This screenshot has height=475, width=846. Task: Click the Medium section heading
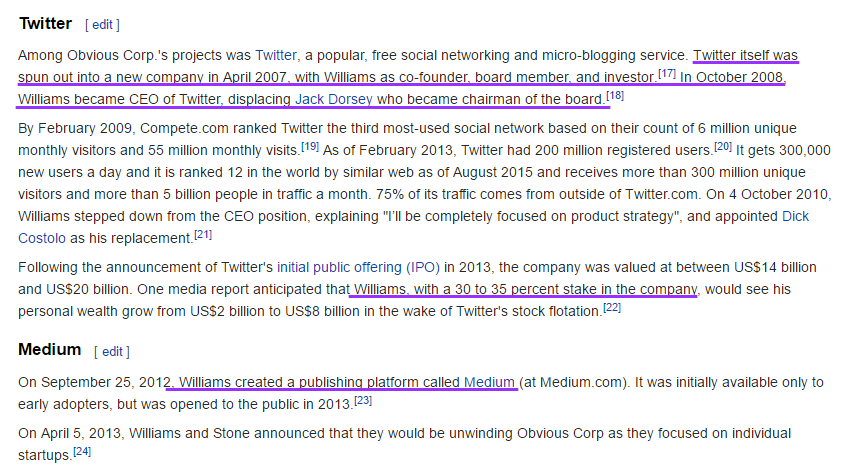[x=50, y=350]
